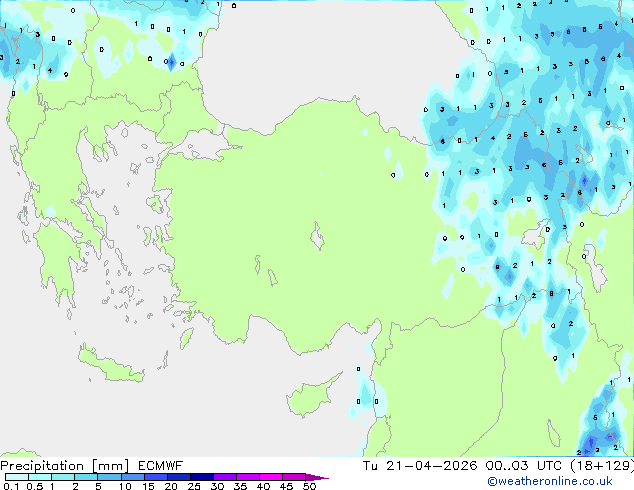Click the 0.1–0.5 mm legend swatch
Image resolution: width=634 pixels, height=490 pixels.
[17, 477]
